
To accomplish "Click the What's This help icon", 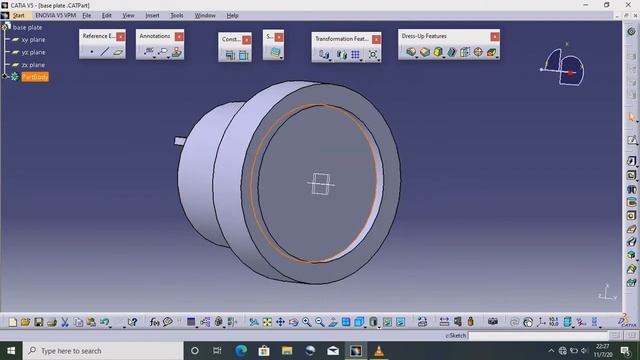I will [132, 322].
